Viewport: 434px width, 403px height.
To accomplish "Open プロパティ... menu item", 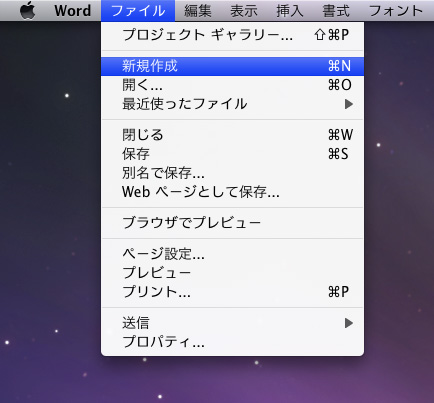I will pyautogui.click(x=232, y=342).
